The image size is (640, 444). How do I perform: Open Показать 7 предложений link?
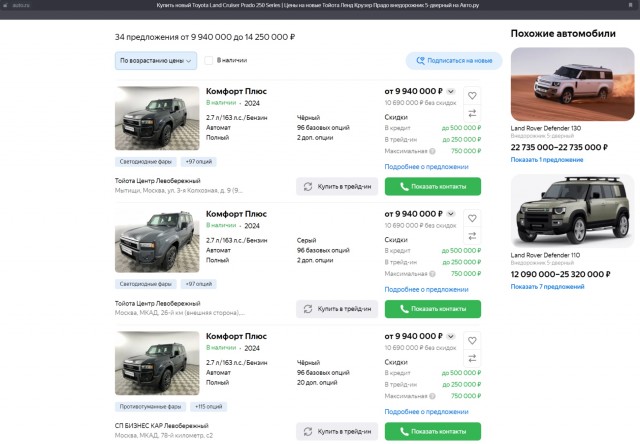(547, 286)
